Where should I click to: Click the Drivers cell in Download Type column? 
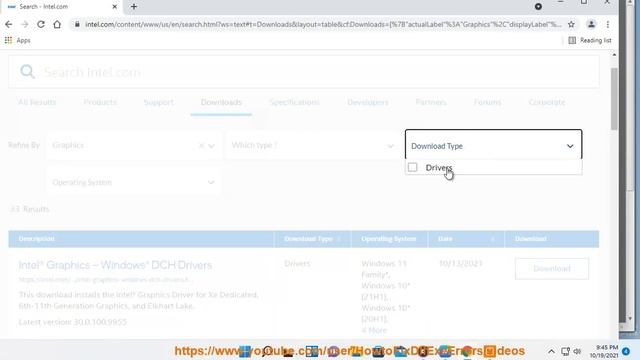point(297,264)
